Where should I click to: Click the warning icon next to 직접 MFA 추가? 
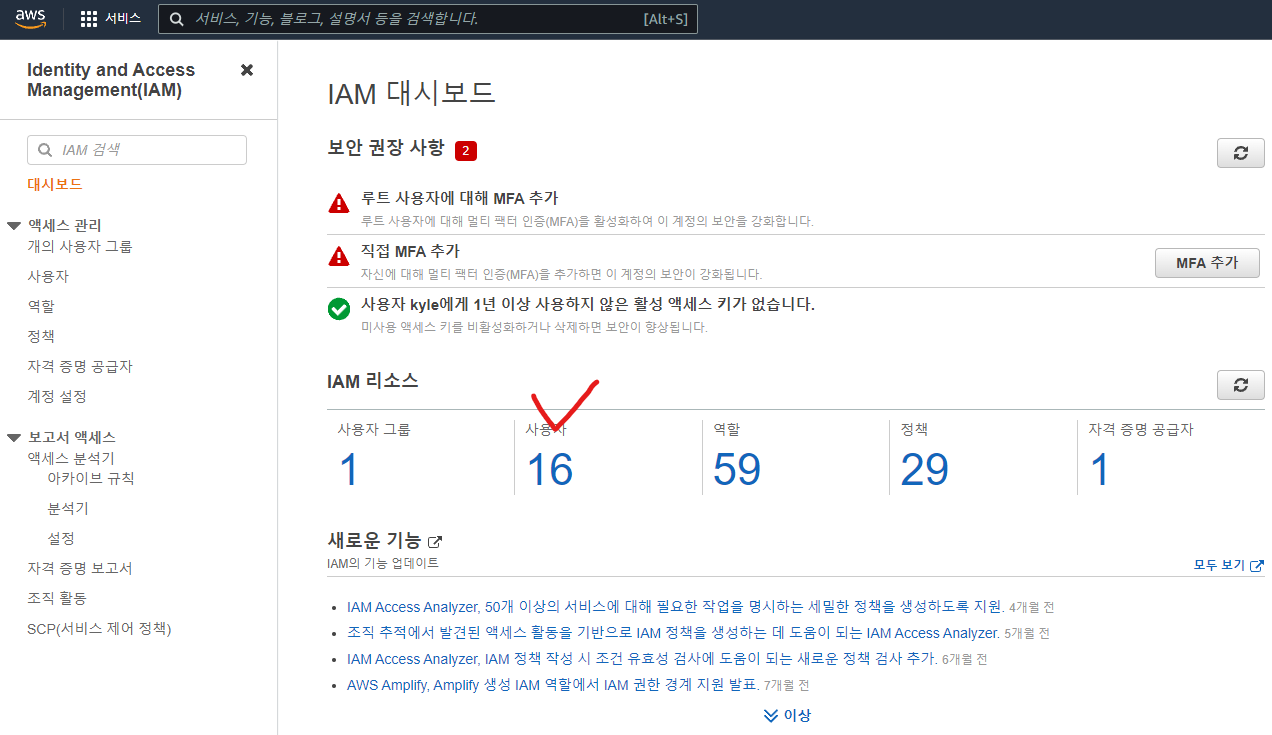(x=339, y=256)
